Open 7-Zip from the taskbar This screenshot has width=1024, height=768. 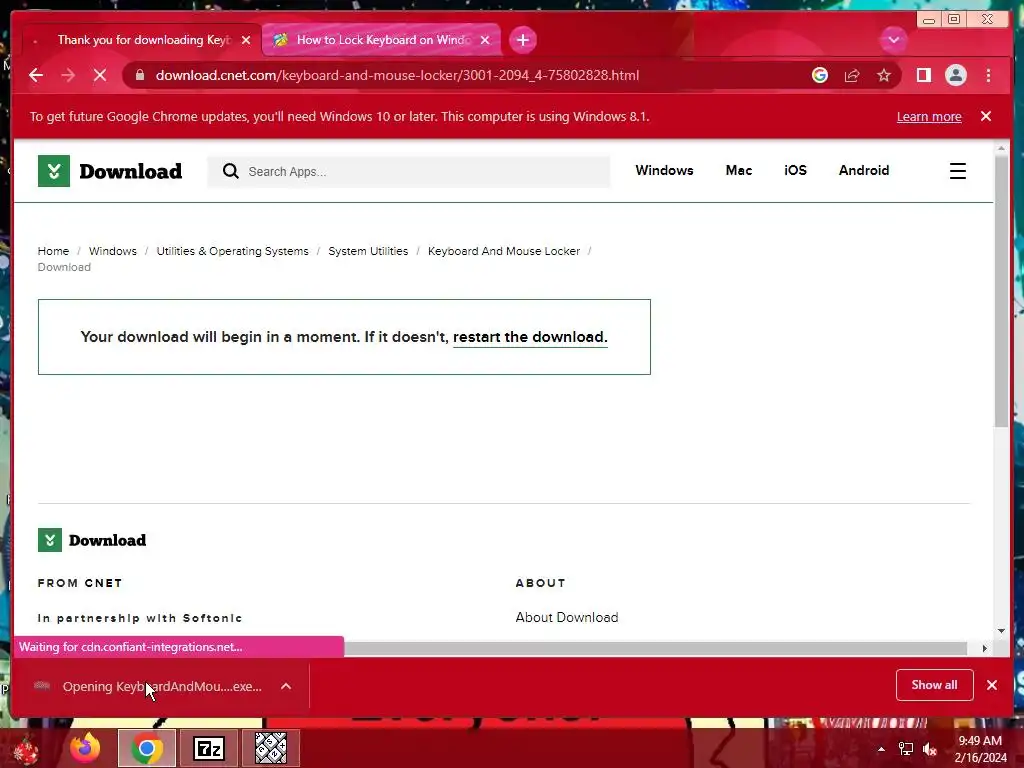209,748
